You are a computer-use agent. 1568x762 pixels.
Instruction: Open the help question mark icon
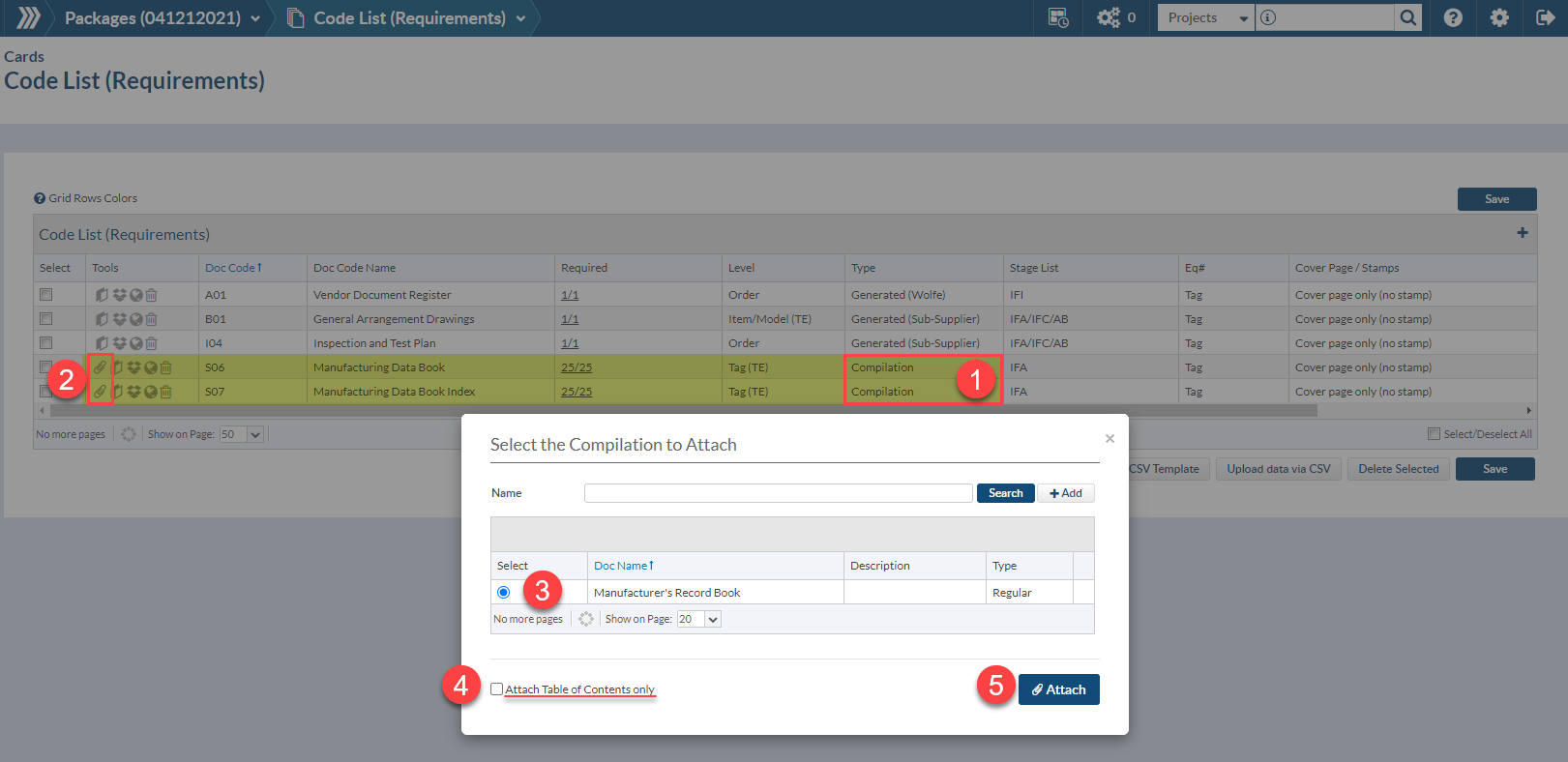click(x=1453, y=17)
